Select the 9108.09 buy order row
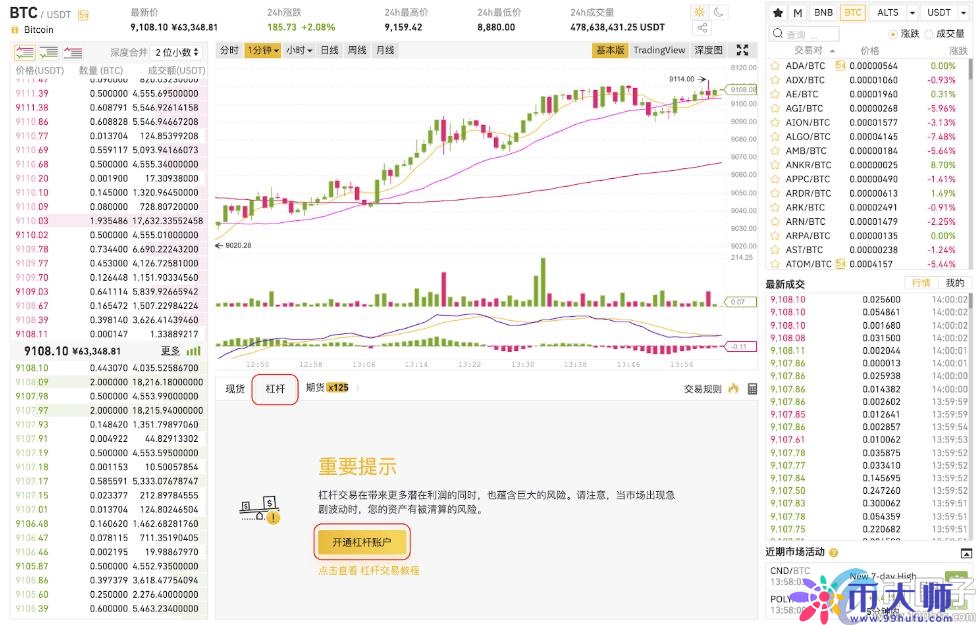The height and width of the screenshot is (625, 976). 110,382
